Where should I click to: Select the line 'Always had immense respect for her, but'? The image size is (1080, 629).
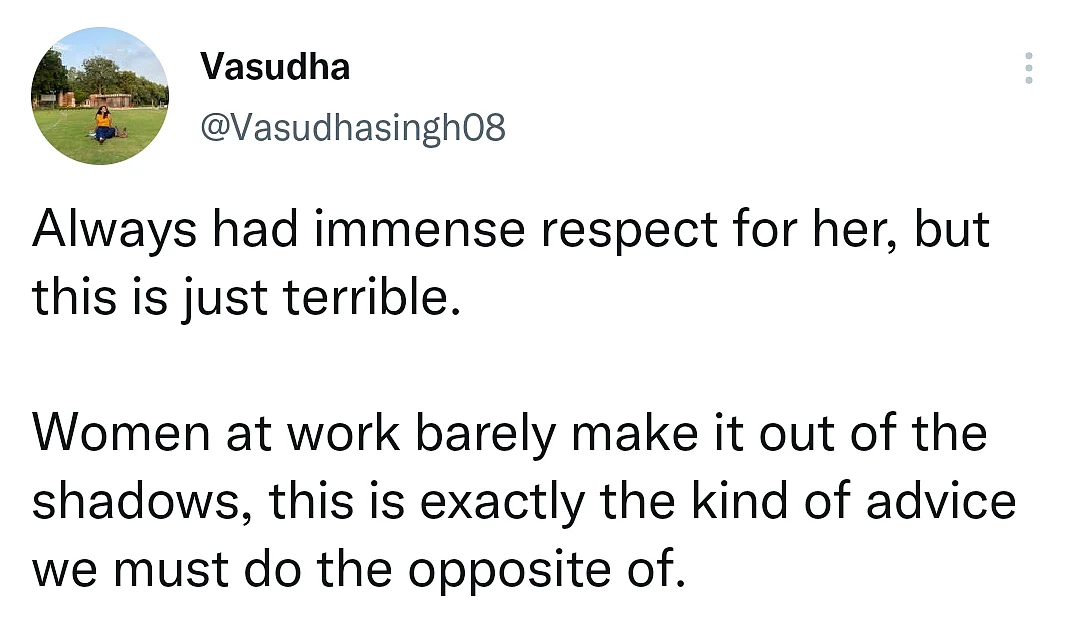(x=510, y=229)
